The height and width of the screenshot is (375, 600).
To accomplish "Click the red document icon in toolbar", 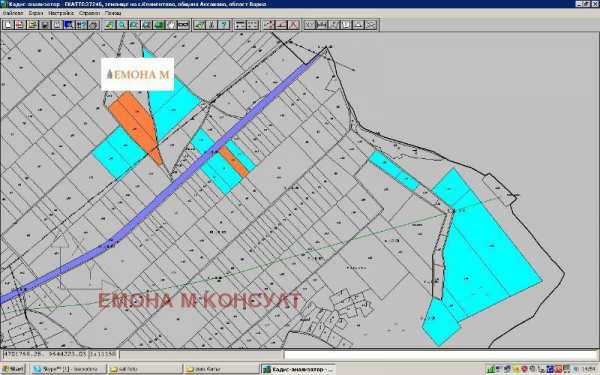I will (x=20, y=25).
